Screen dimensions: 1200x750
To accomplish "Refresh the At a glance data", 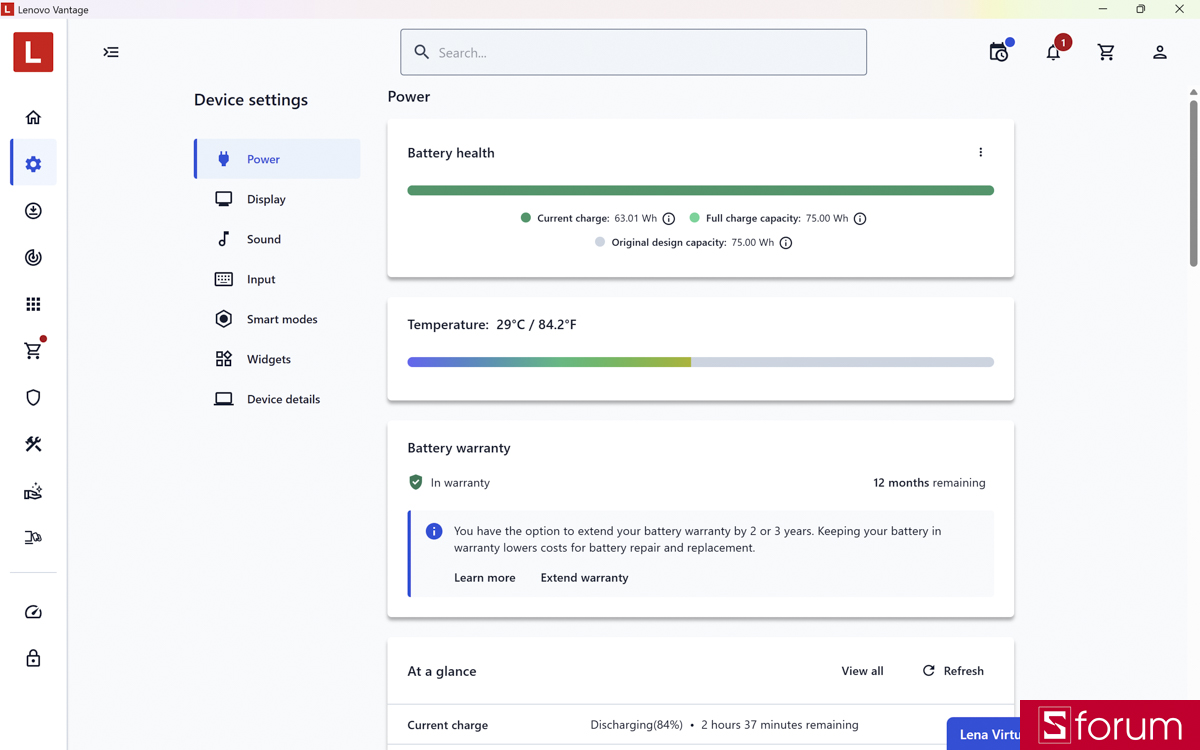I will point(953,671).
